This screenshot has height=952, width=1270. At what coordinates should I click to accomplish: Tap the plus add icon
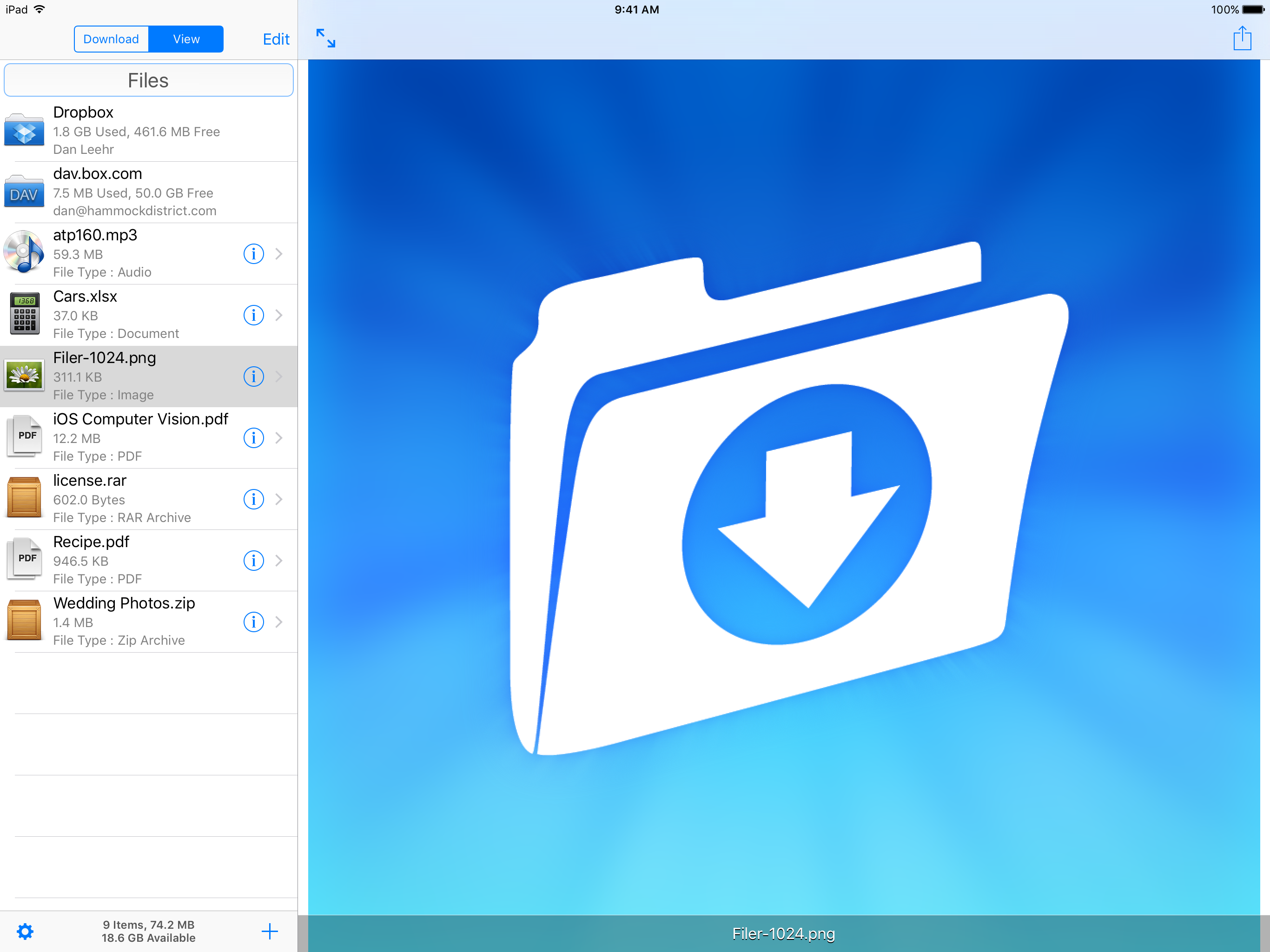(269, 931)
